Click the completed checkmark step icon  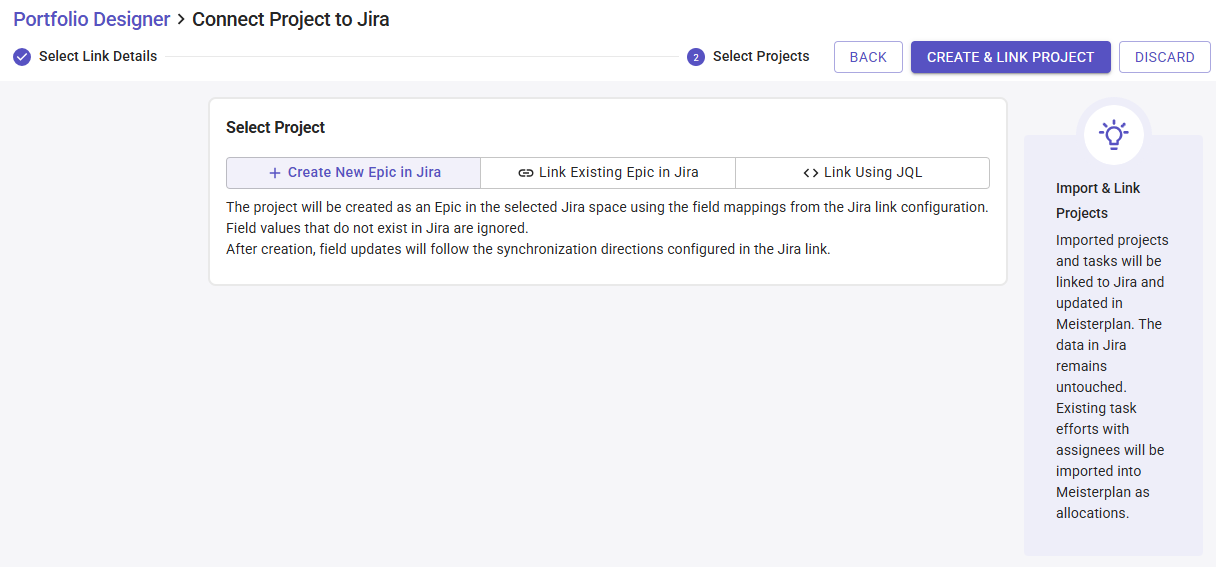point(22,56)
